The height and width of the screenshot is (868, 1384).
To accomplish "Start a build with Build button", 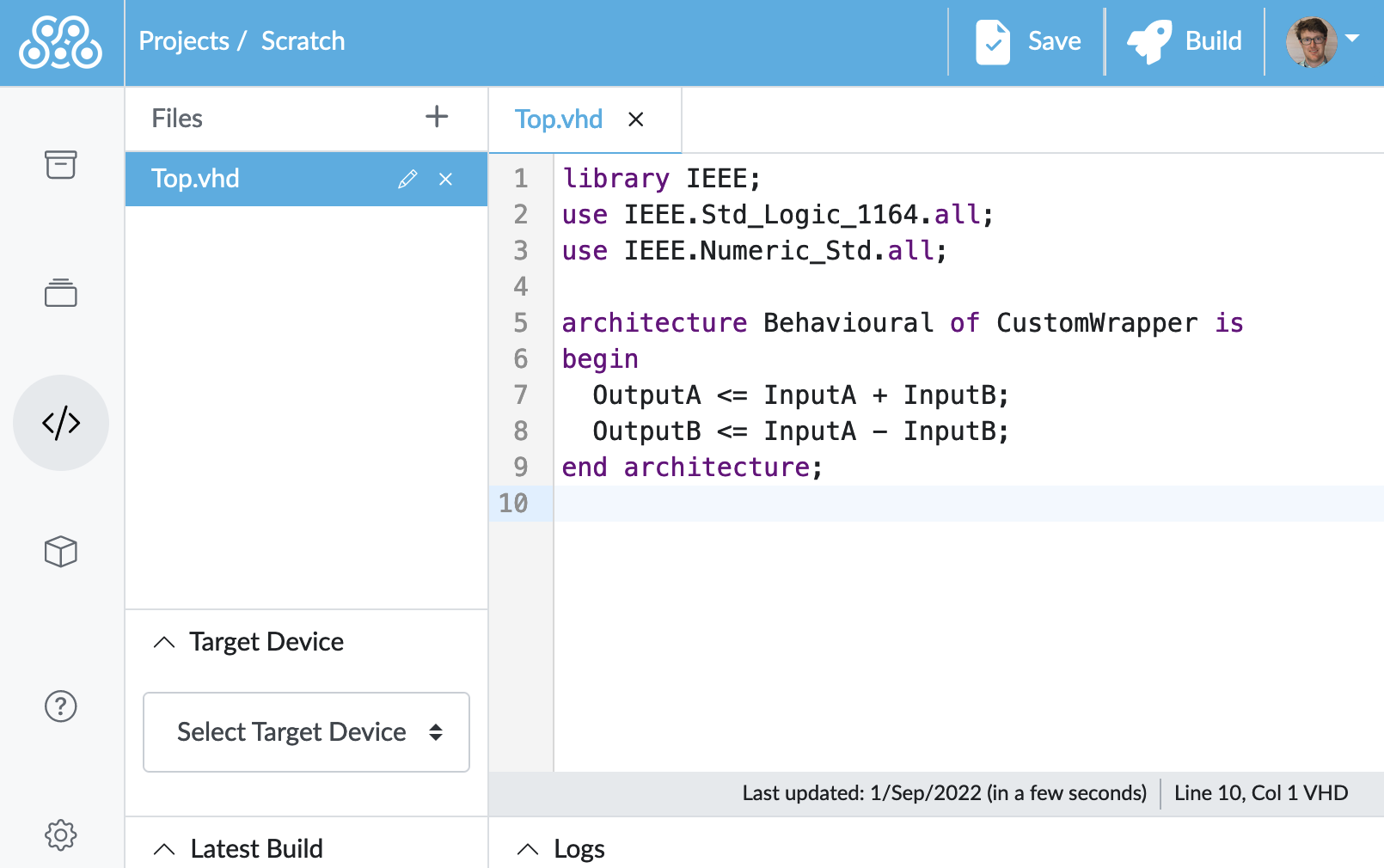I will (x=1185, y=41).
